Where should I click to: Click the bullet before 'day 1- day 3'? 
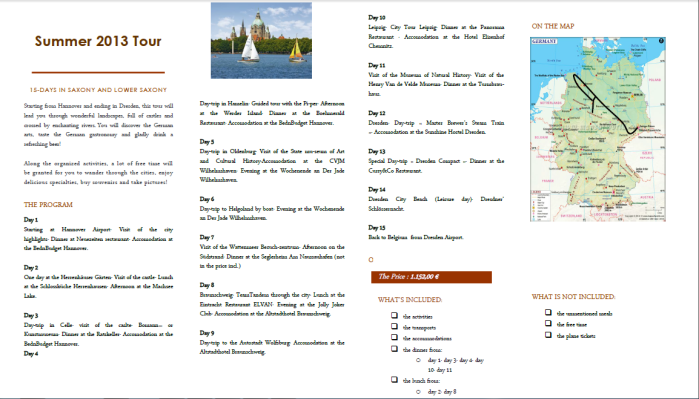tap(418, 360)
